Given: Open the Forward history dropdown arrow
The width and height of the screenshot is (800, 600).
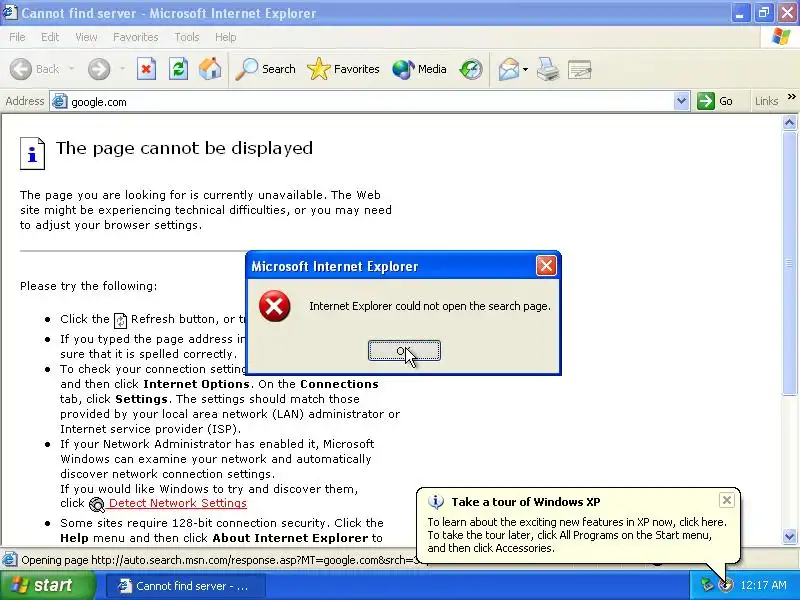Looking at the screenshot, I should (x=122, y=69).
